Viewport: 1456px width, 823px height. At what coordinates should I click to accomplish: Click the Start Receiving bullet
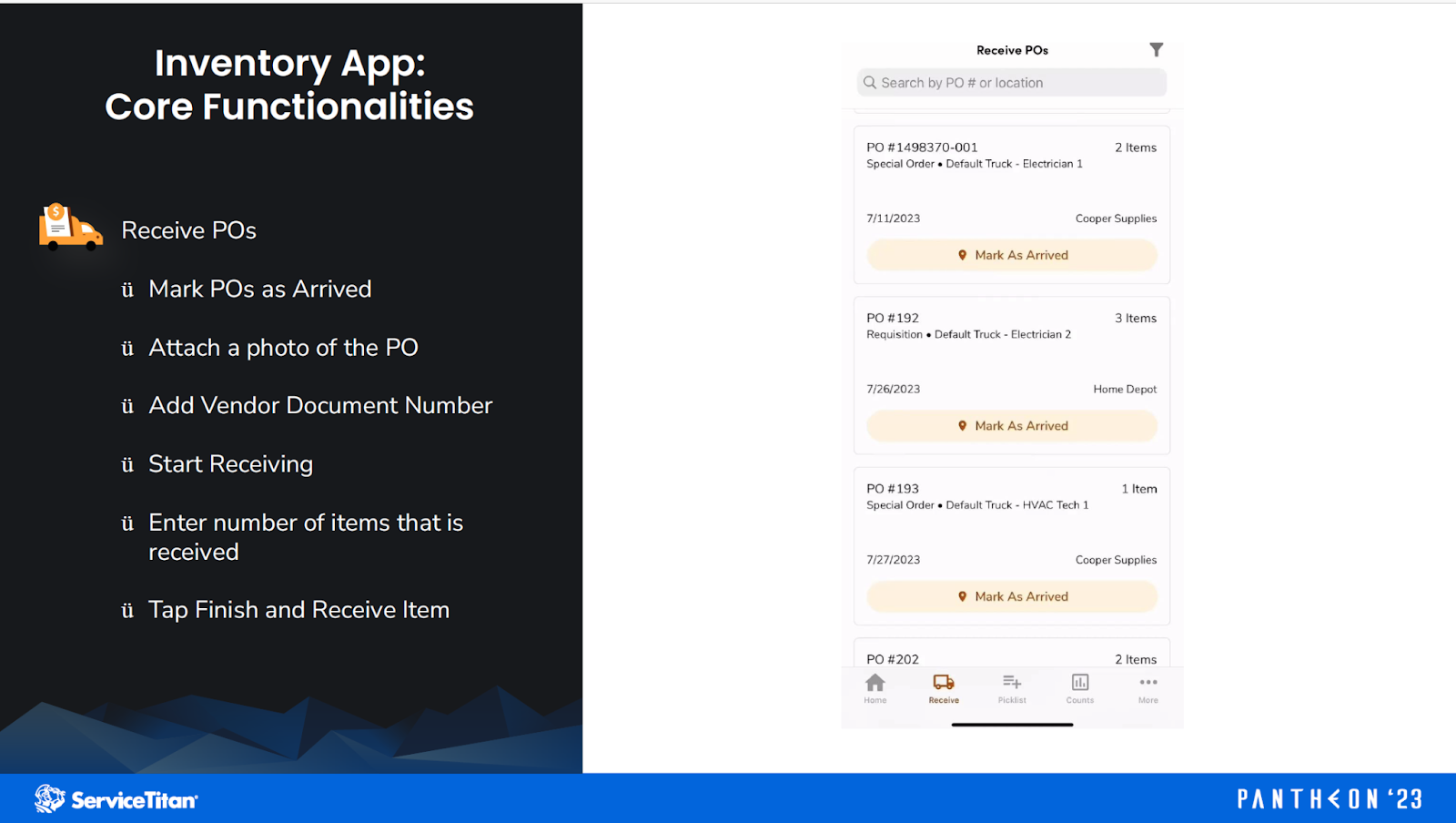pyautogui.click(x=230, y=464)
